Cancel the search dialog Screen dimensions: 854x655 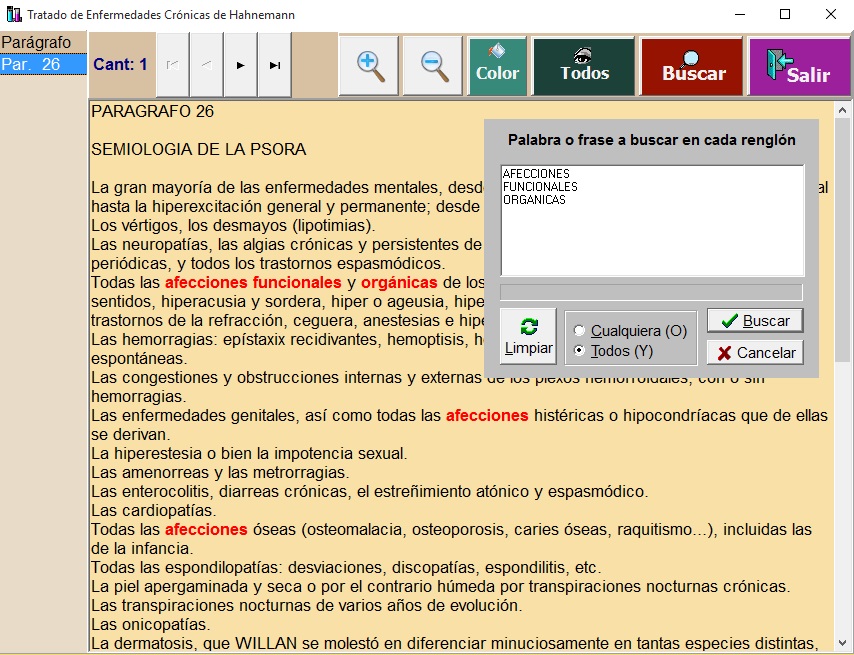755,353
